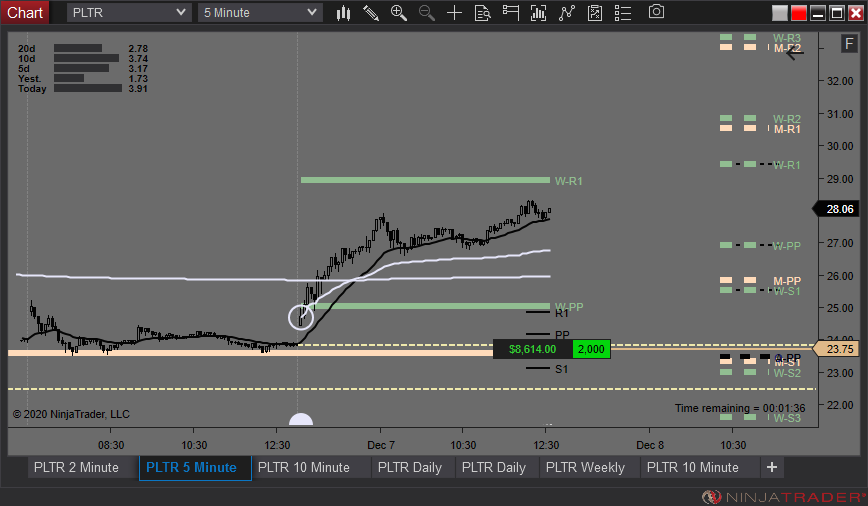Add a new tab with plus button
The width and height of the screenshot is (868, 506).
tap(772, 467)
